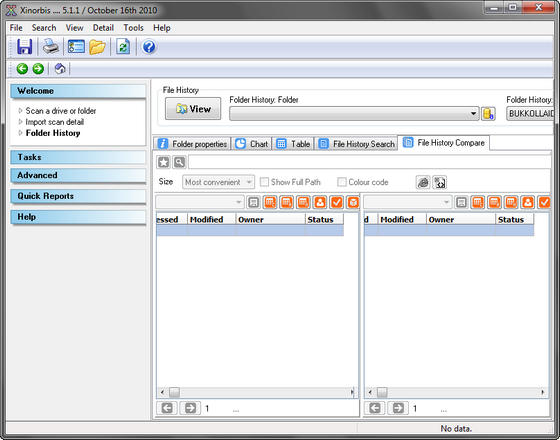Click the orange checkmark icon in right pane
Image resolution: width=560 pixels, height=440 pixels.
click(544, 203)
